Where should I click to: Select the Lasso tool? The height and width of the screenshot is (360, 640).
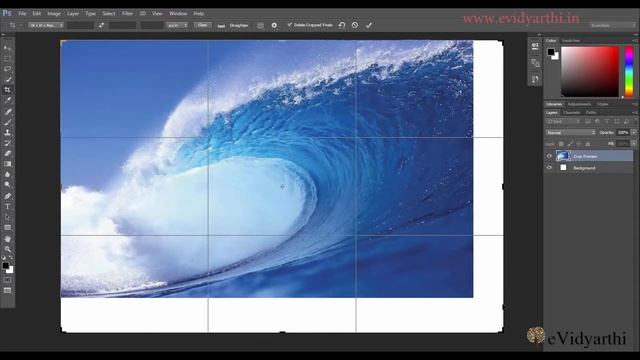click(x=7, y=69)
